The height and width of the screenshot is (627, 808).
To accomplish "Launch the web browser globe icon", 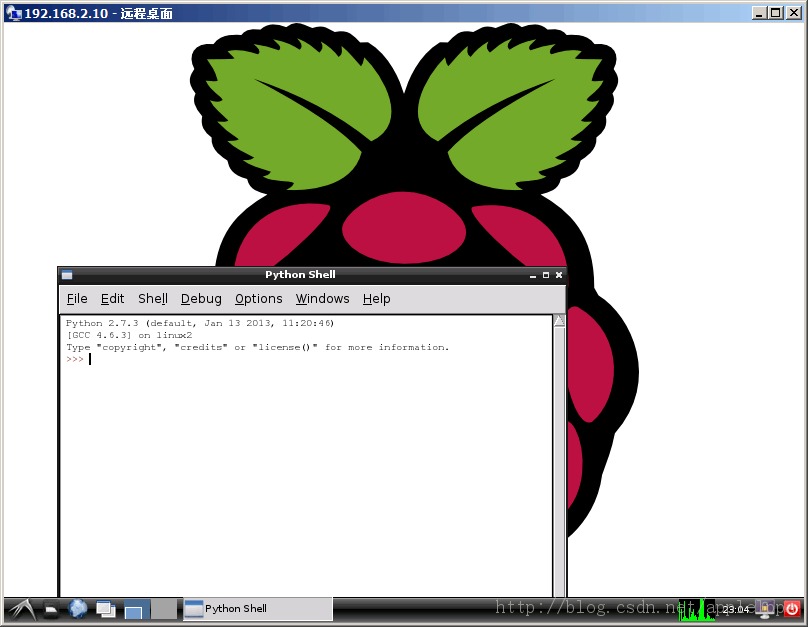I will tap(78, 609).
